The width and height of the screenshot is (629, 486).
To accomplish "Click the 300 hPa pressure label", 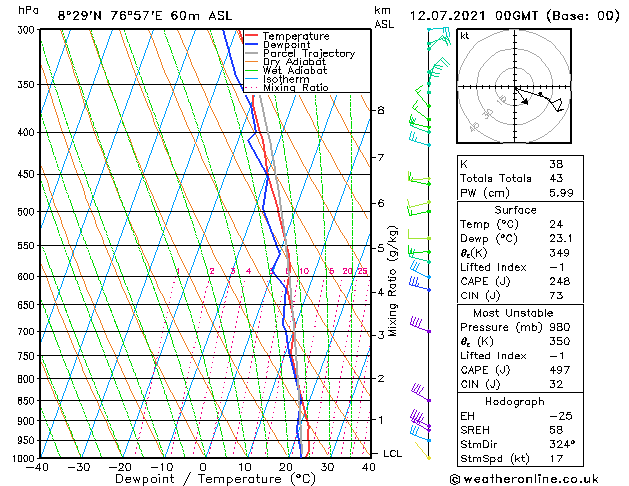I will (28, 30).
